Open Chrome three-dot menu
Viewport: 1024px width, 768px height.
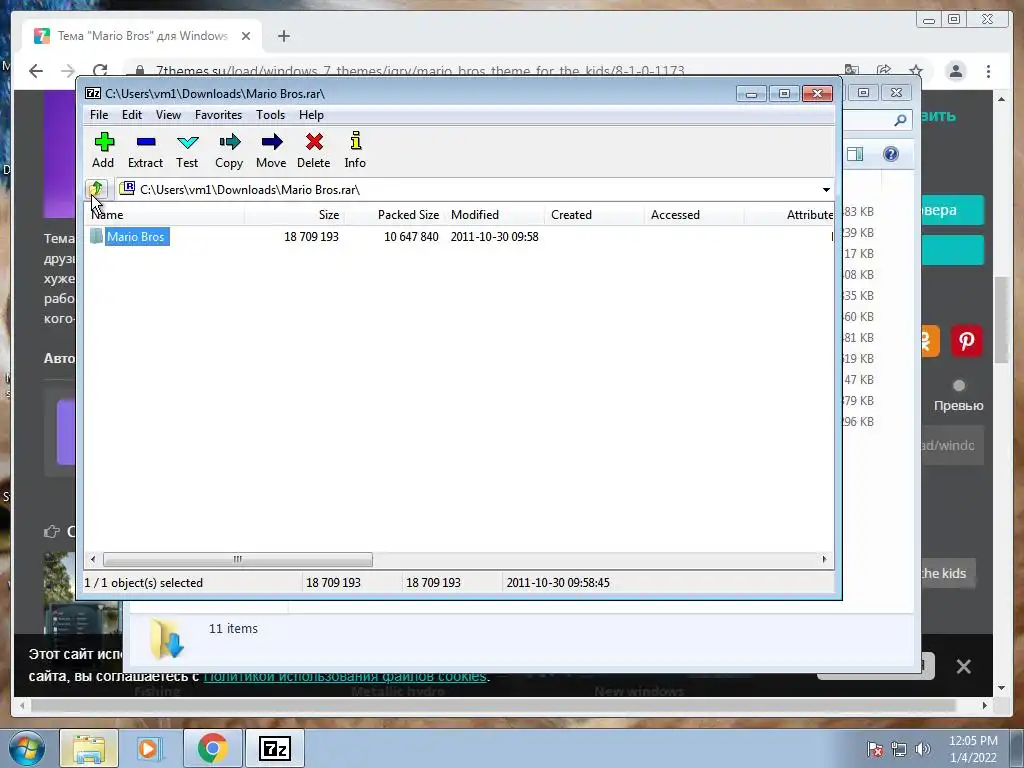(988, 71)
